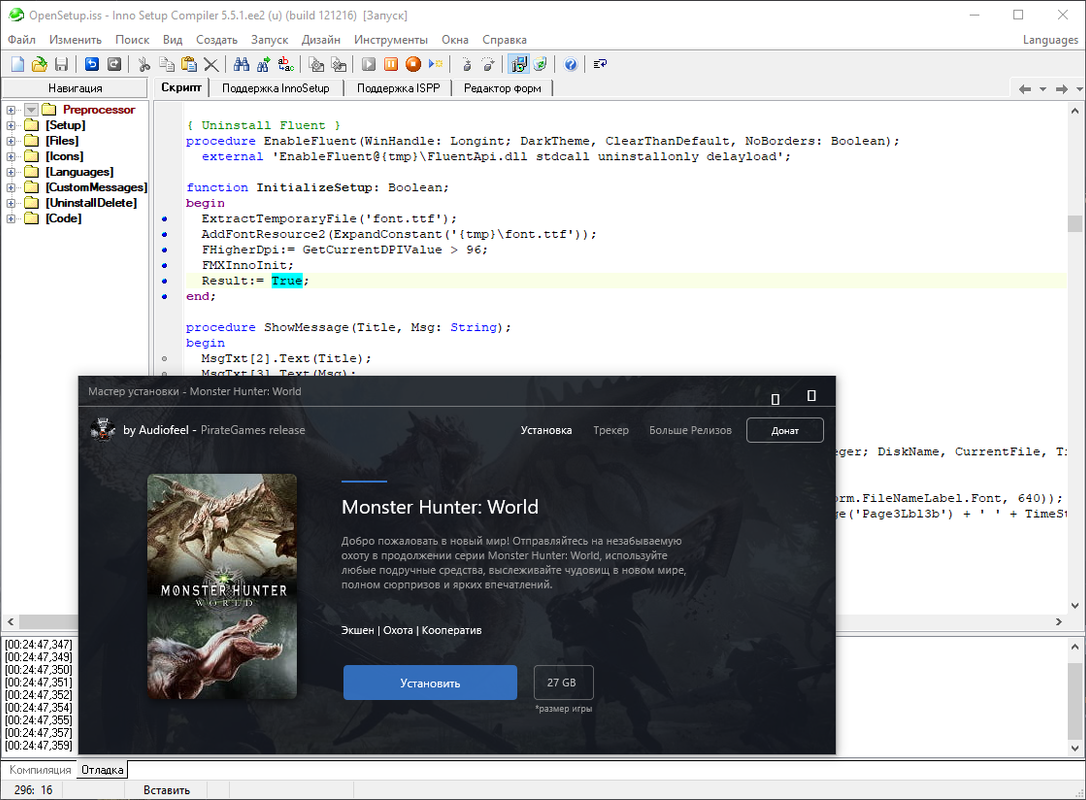
Task: Navigate back with the left tab arrow
Action: (x=1025, y=89)
